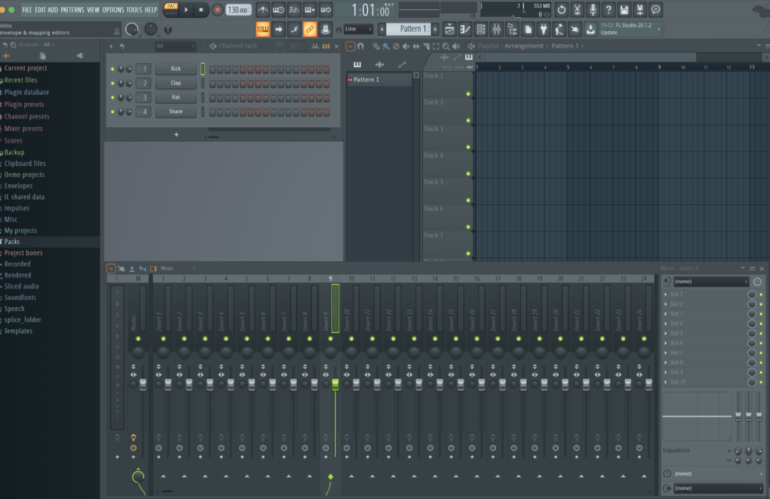The height and width of the screenshot is (499, 770).
Task: Click the Kick channel button
Action: coord(176,69)
